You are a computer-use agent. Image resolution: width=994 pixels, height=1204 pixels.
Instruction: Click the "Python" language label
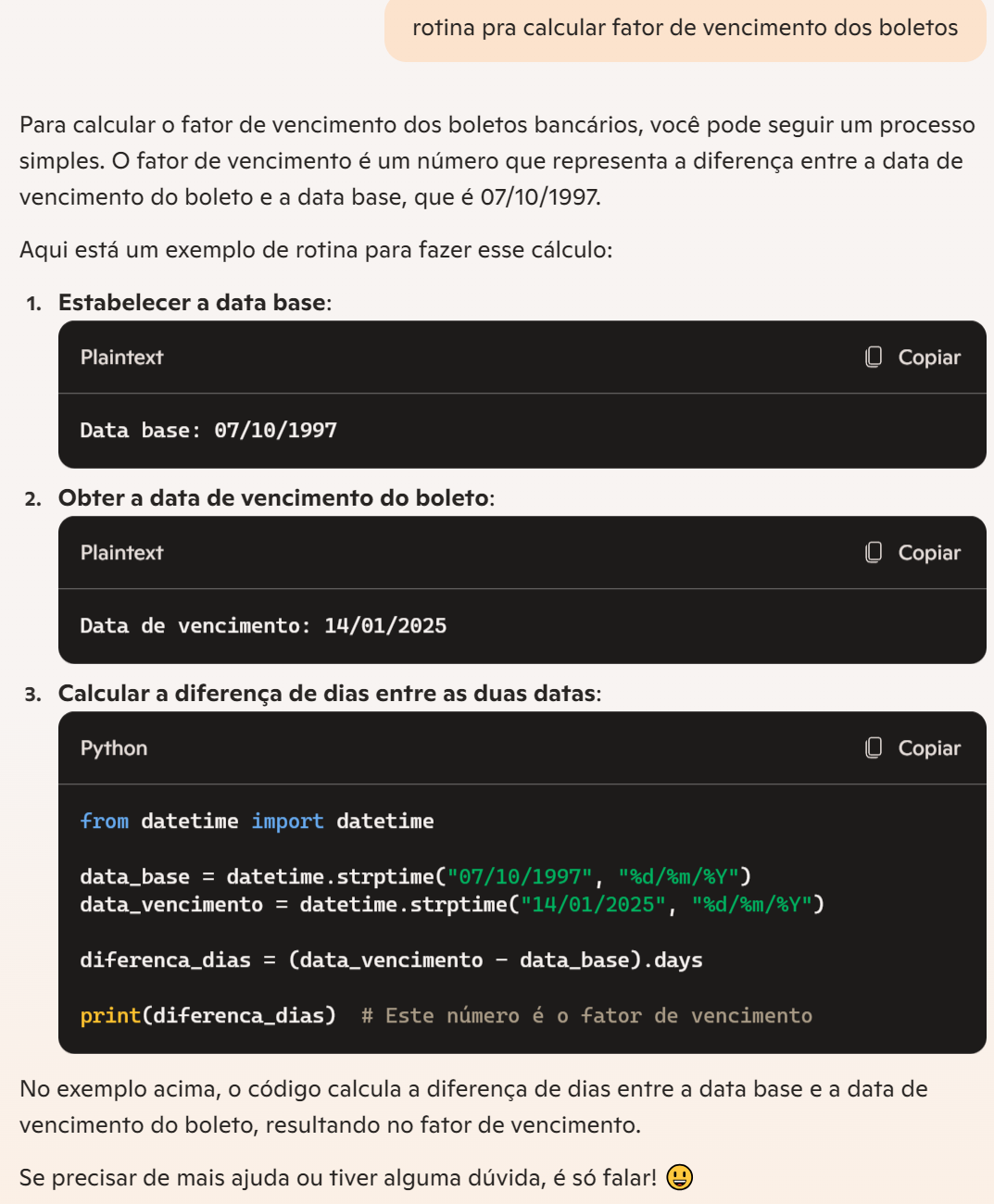click(114, 748)
